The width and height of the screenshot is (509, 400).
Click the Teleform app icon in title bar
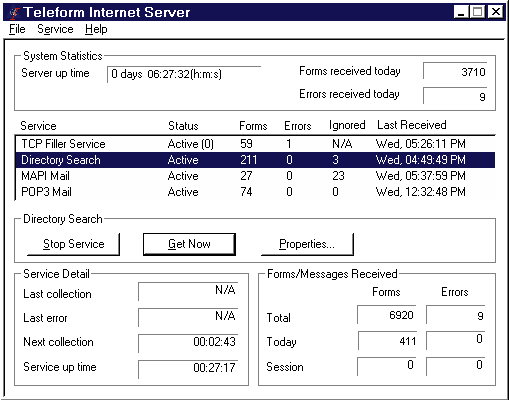tap(14, 13)
